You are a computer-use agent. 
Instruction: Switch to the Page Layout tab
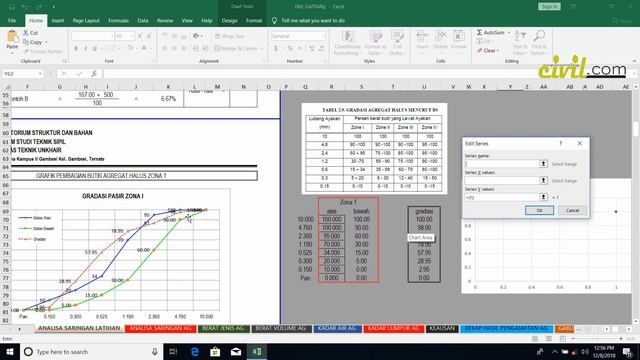[x=86, y=20]
